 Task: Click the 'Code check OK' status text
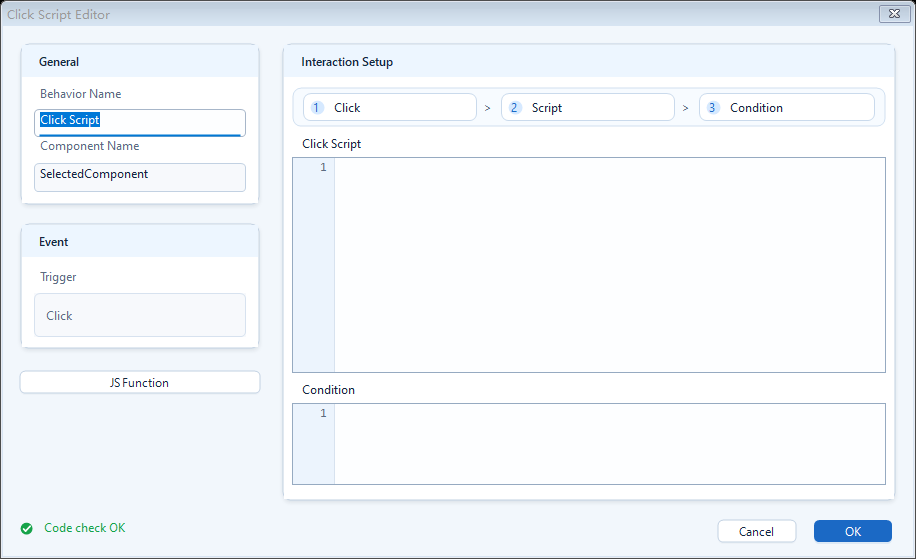[85, 528]
